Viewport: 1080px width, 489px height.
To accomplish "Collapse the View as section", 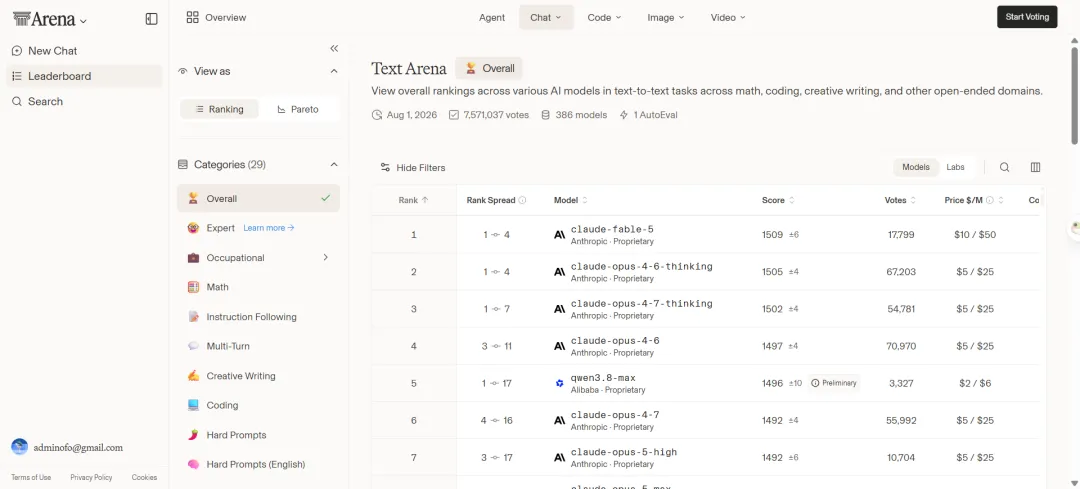I will tap(334, 71).
